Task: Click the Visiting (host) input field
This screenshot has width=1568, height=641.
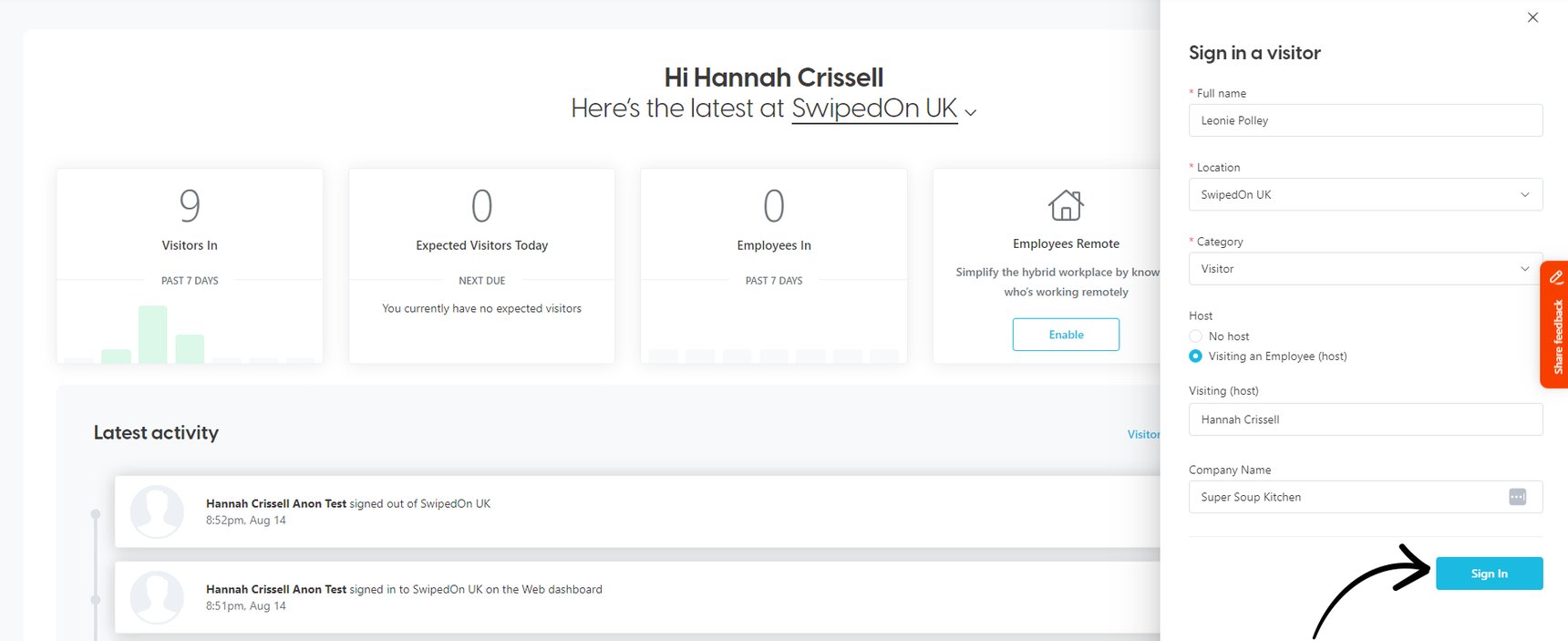Action: pos(1365,419)
